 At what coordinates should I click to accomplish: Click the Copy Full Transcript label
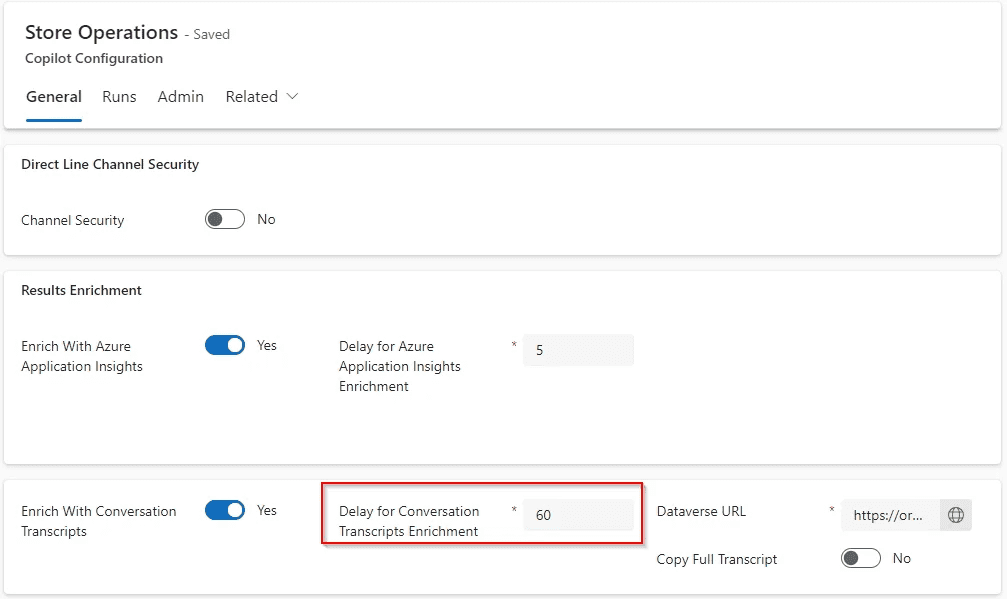click(x=717, y=559)
